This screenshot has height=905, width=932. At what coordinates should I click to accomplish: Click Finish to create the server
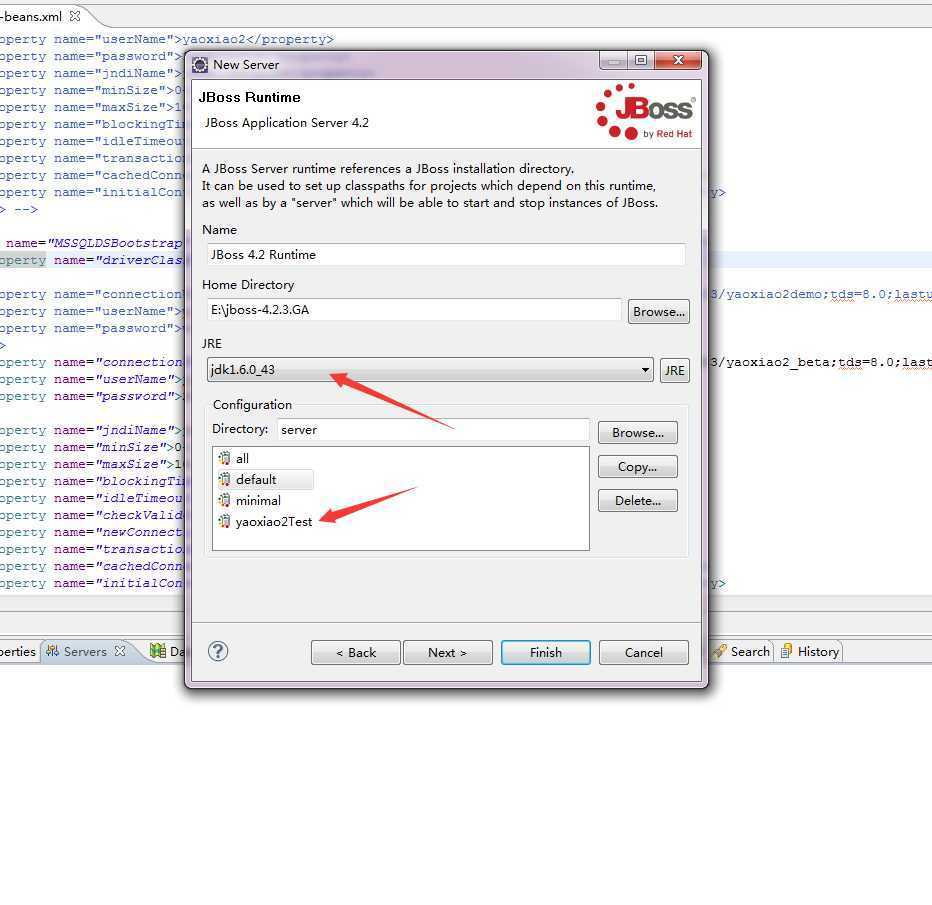(x=546, y=652)
